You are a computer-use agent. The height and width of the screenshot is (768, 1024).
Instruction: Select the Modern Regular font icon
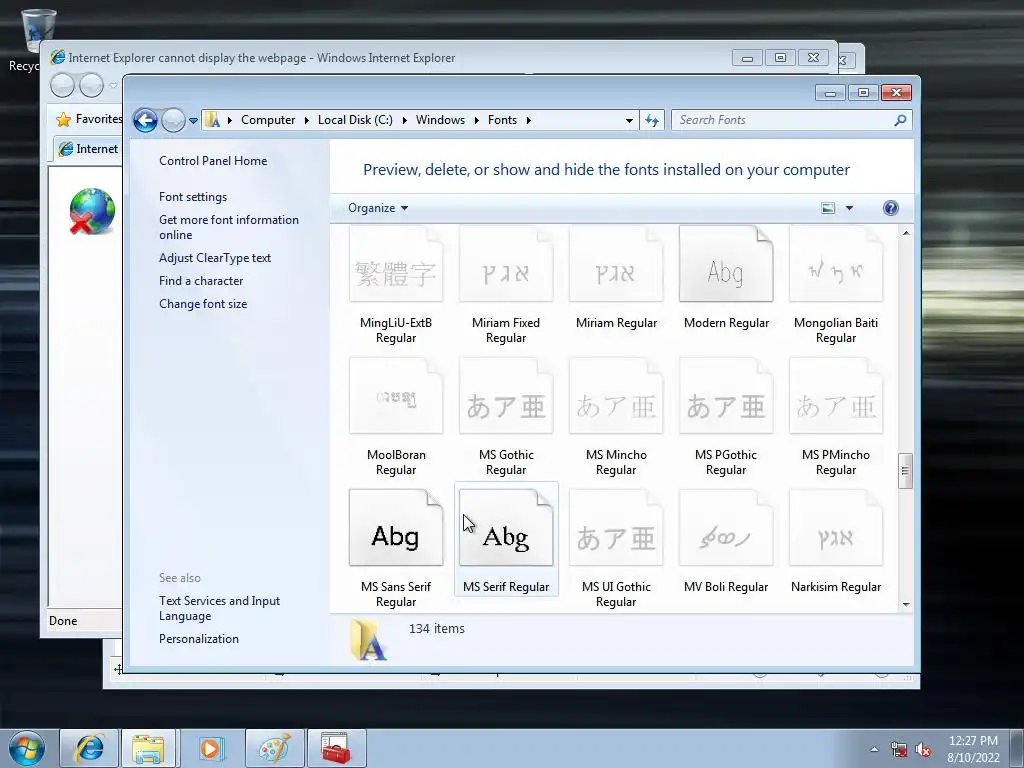[x=726, y=264]
